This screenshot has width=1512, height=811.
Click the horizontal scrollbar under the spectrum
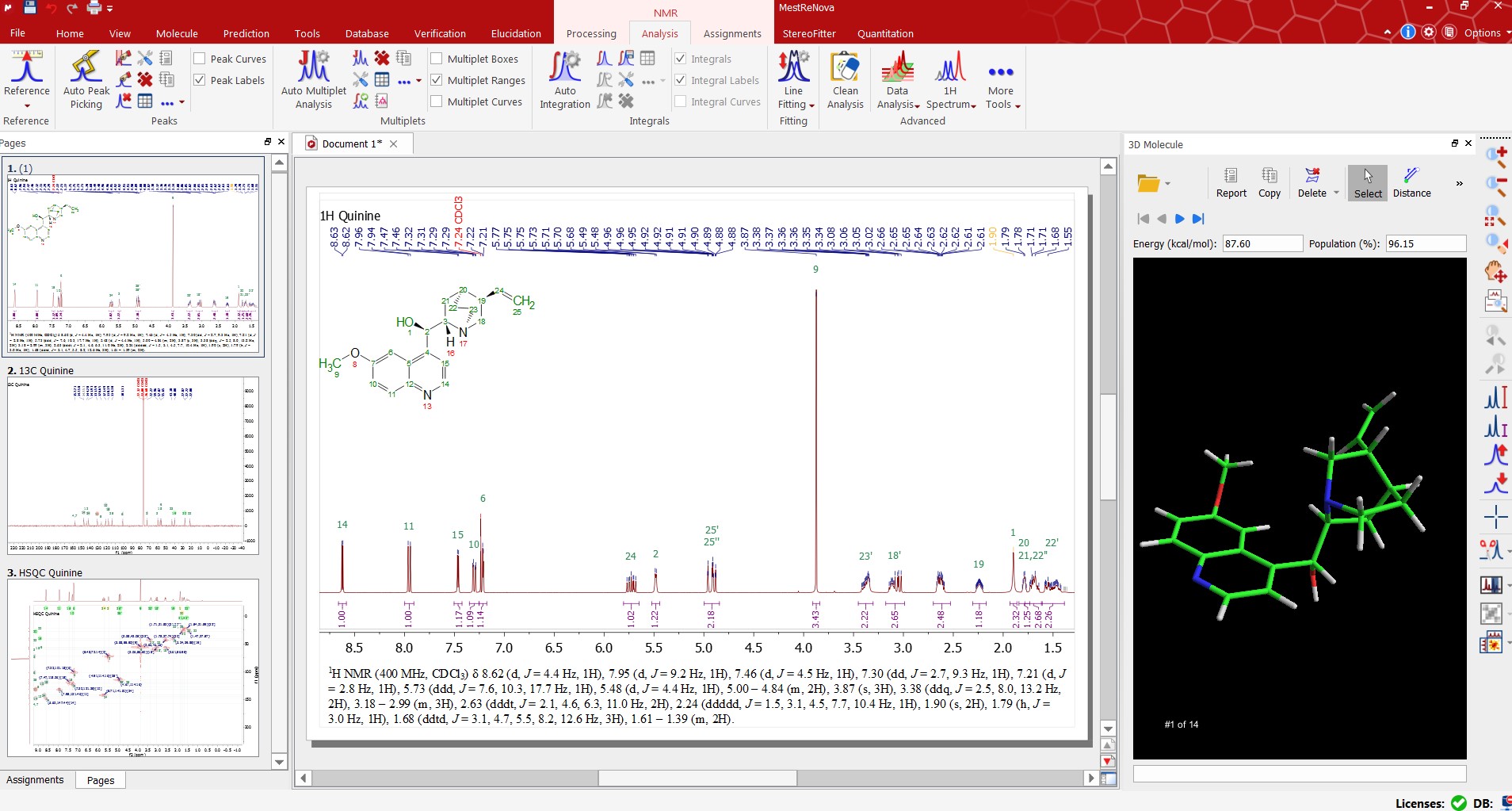pos(697,778)
